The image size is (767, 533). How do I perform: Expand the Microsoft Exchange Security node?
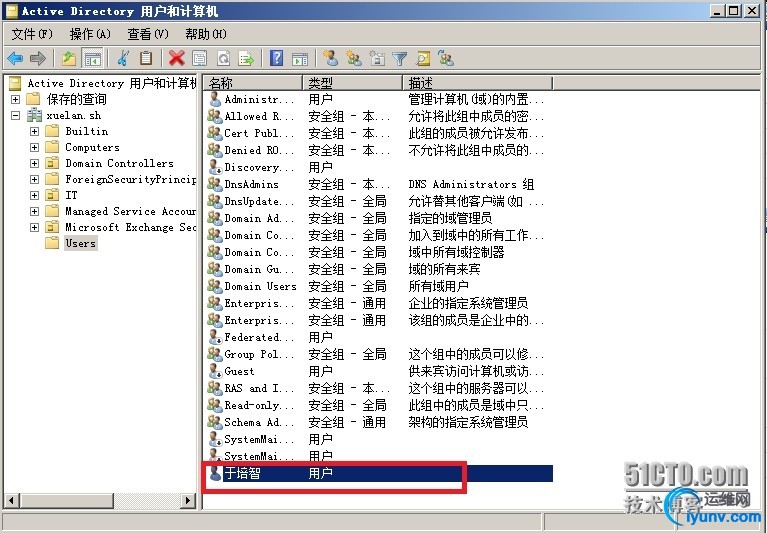tap(34, 227)
